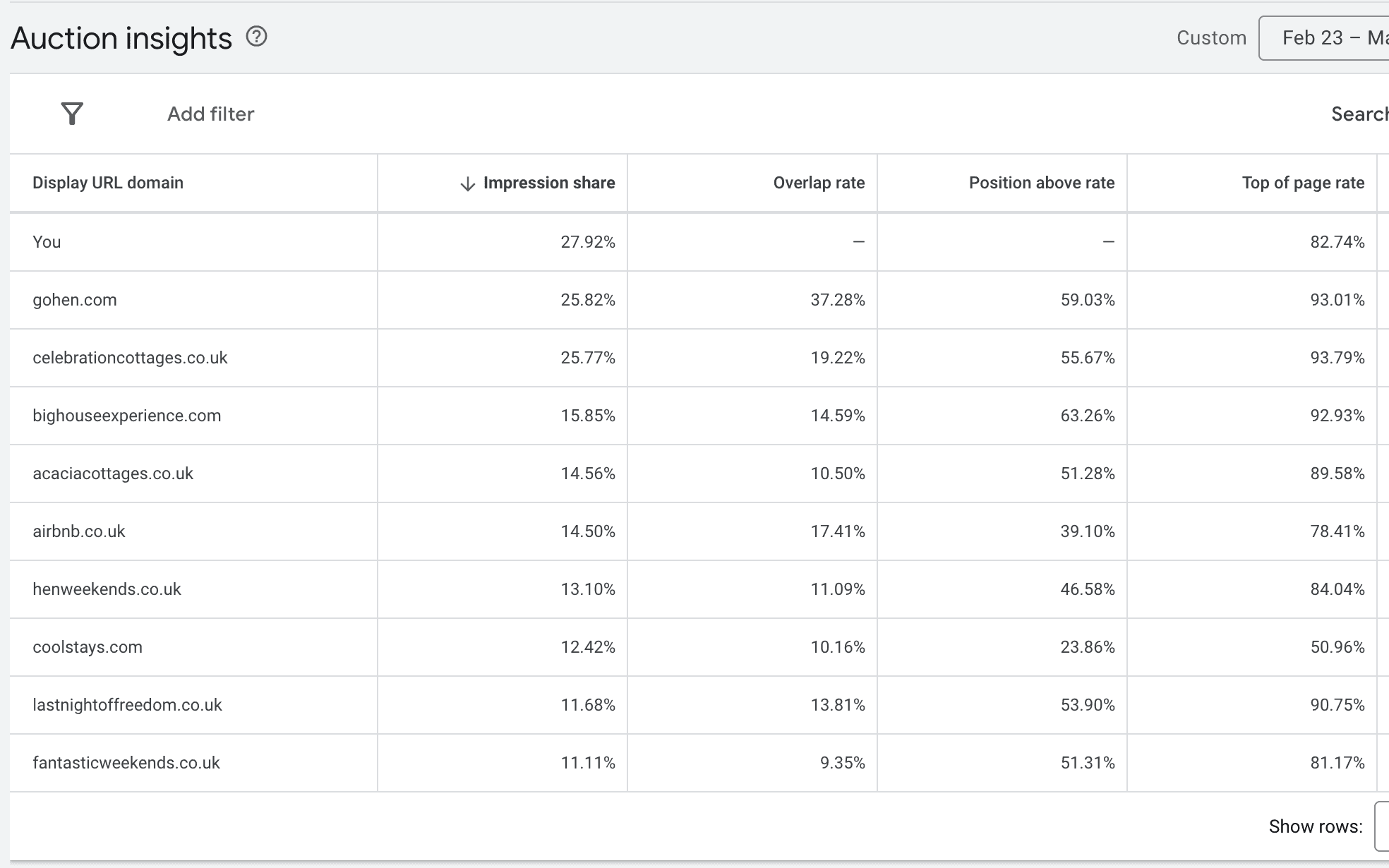Sort table by Position above rate column
This screenshot has height=868, width=1389.
(x=1041, y=183)
